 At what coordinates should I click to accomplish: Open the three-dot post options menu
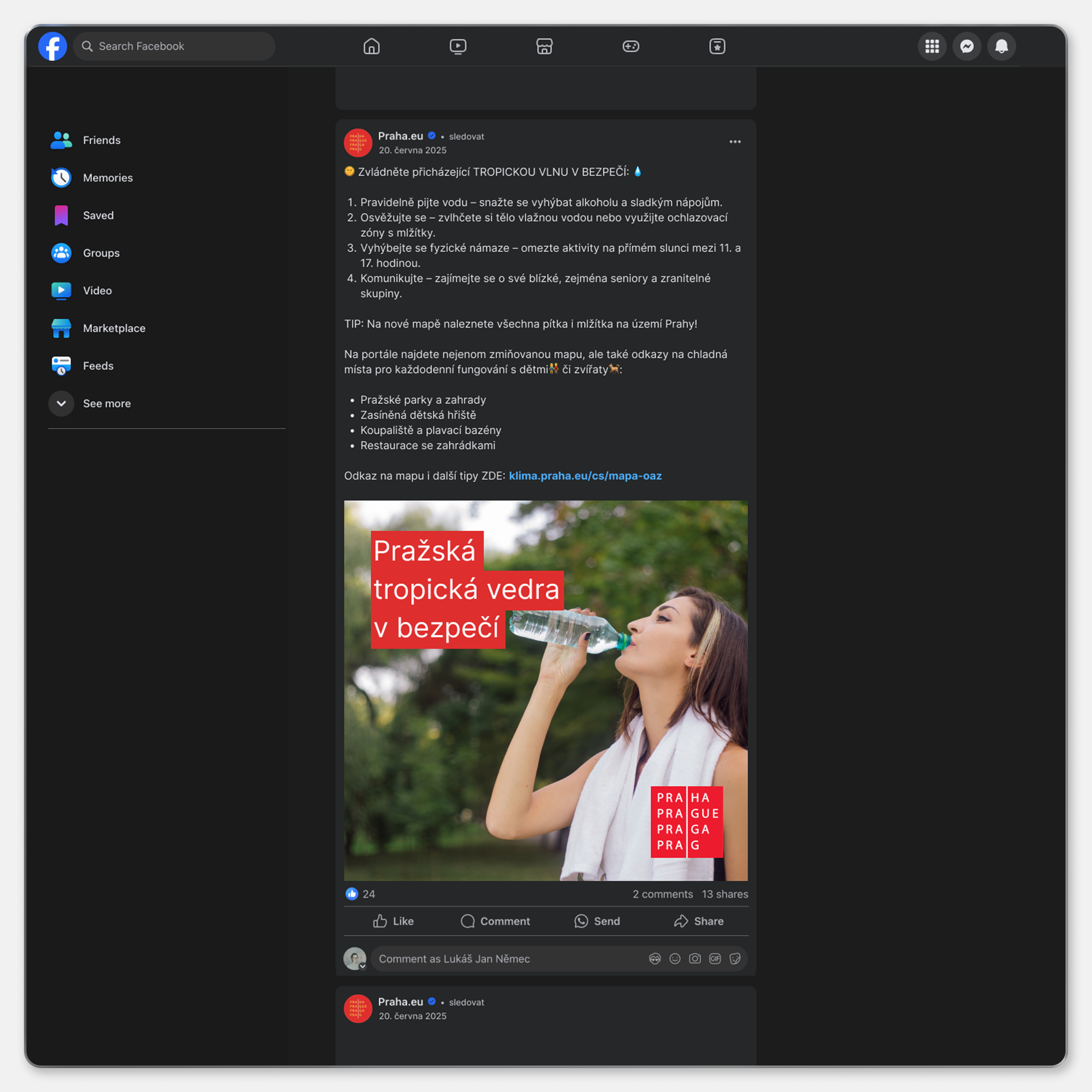click(735, 142)
